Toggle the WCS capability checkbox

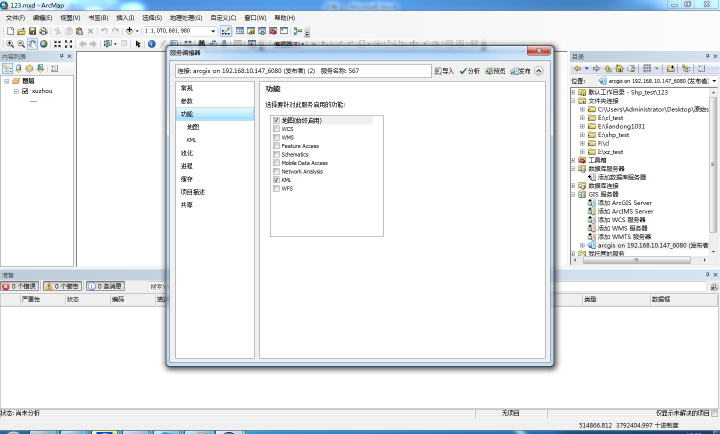click(x=276, y=129)
